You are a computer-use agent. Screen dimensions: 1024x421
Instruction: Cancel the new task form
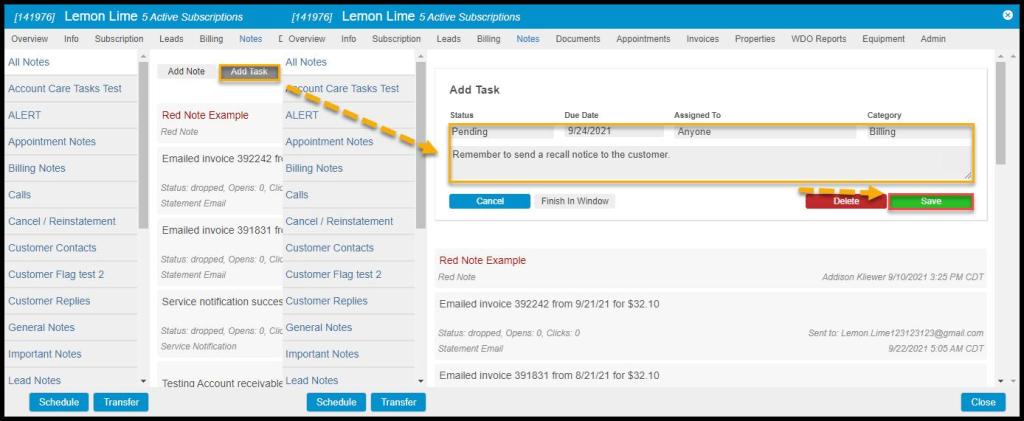point(489,201)
